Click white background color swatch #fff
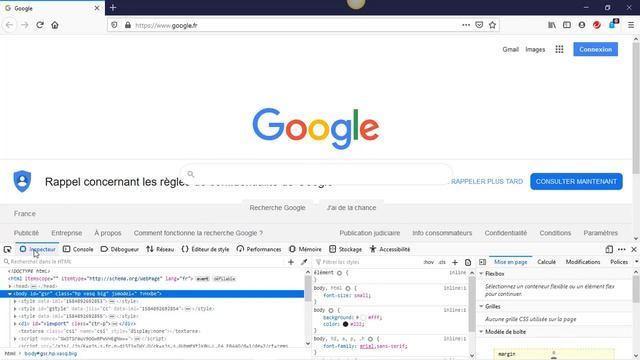The image size is (640, 360). click(x=363, y=318)
